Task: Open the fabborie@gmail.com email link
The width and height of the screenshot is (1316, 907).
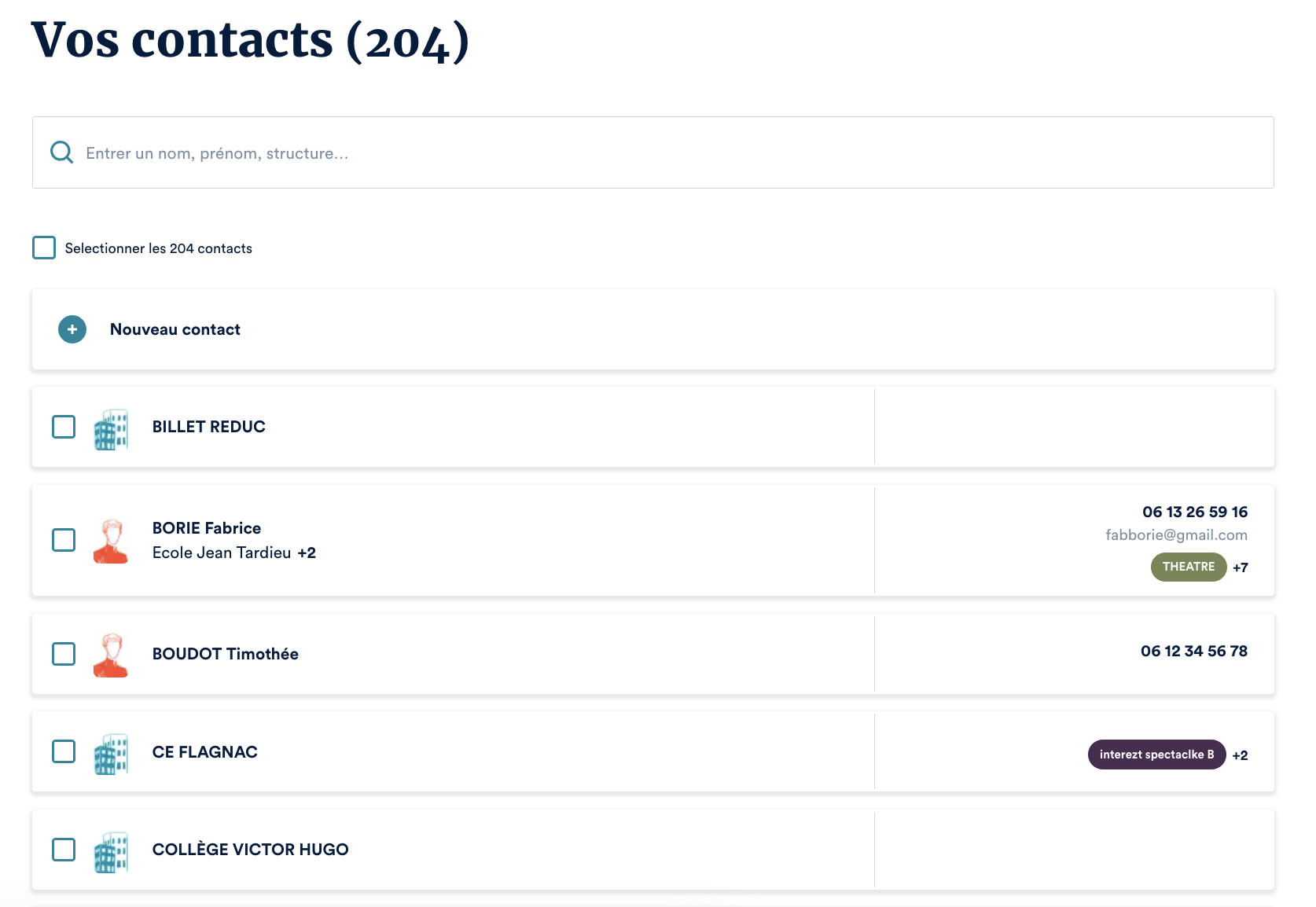Action: click(x=1176, y=535)
